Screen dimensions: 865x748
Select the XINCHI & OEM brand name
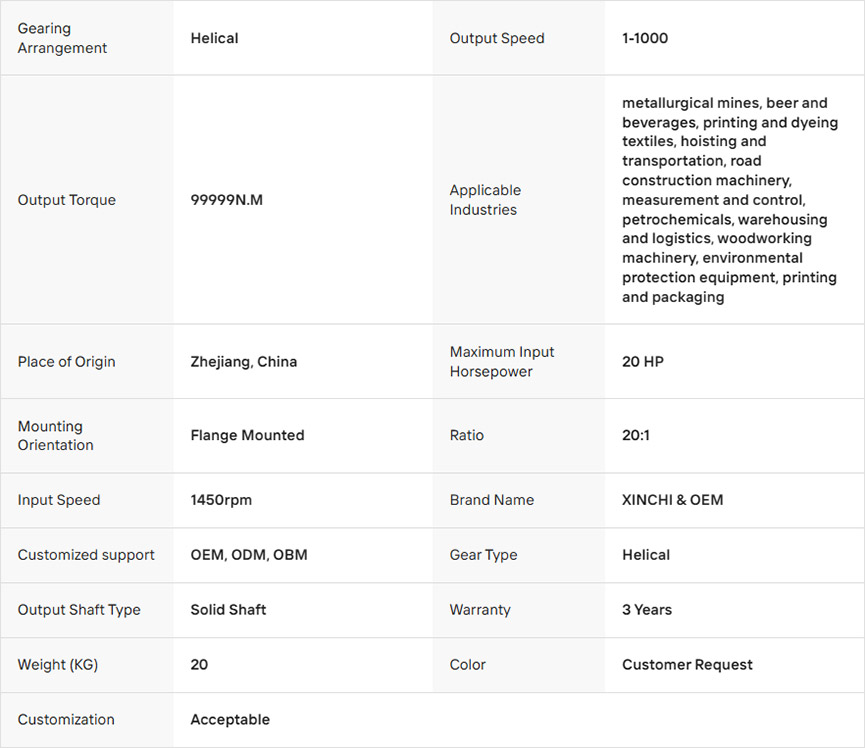point(672,500)
